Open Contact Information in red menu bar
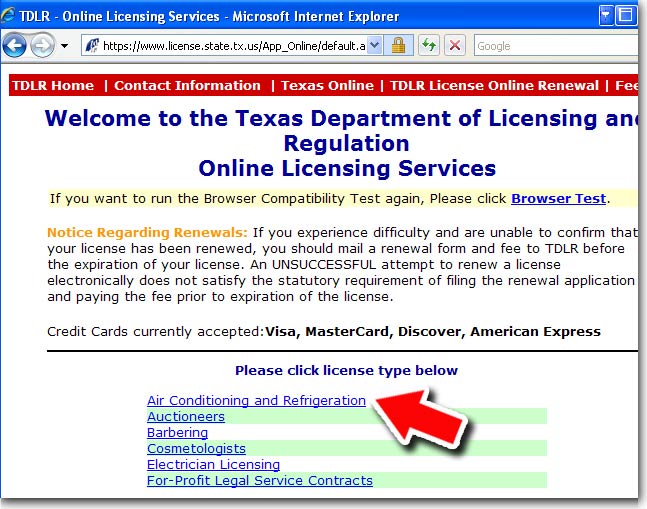 187,85
